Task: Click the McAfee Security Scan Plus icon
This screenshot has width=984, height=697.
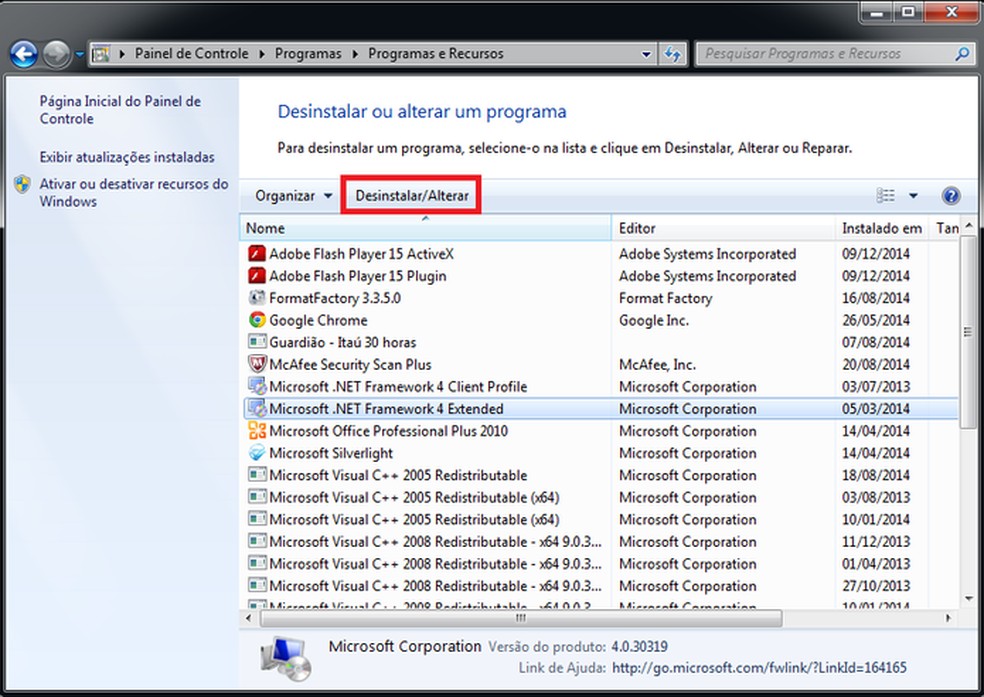Action: (257, 364)
